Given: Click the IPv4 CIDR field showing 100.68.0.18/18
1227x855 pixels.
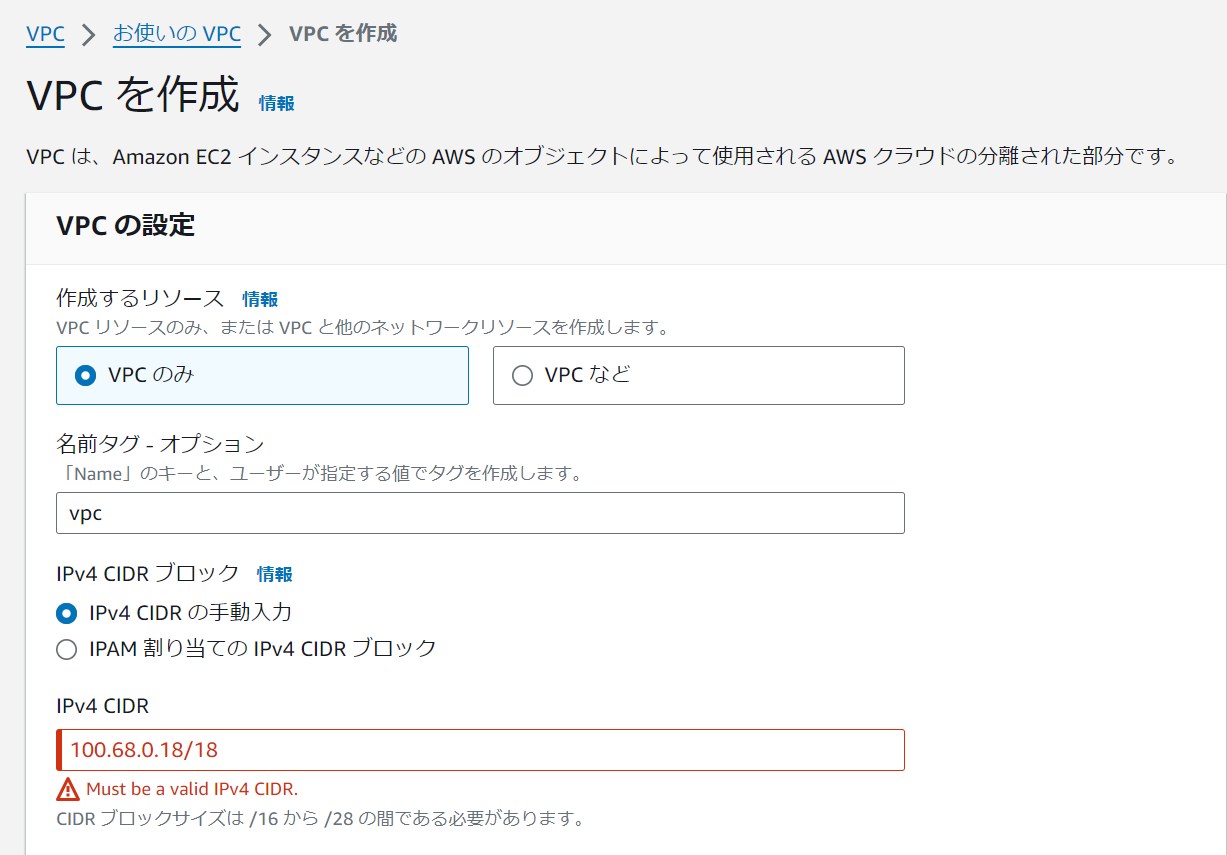Looking at the screenshot, I should (480, 750).
